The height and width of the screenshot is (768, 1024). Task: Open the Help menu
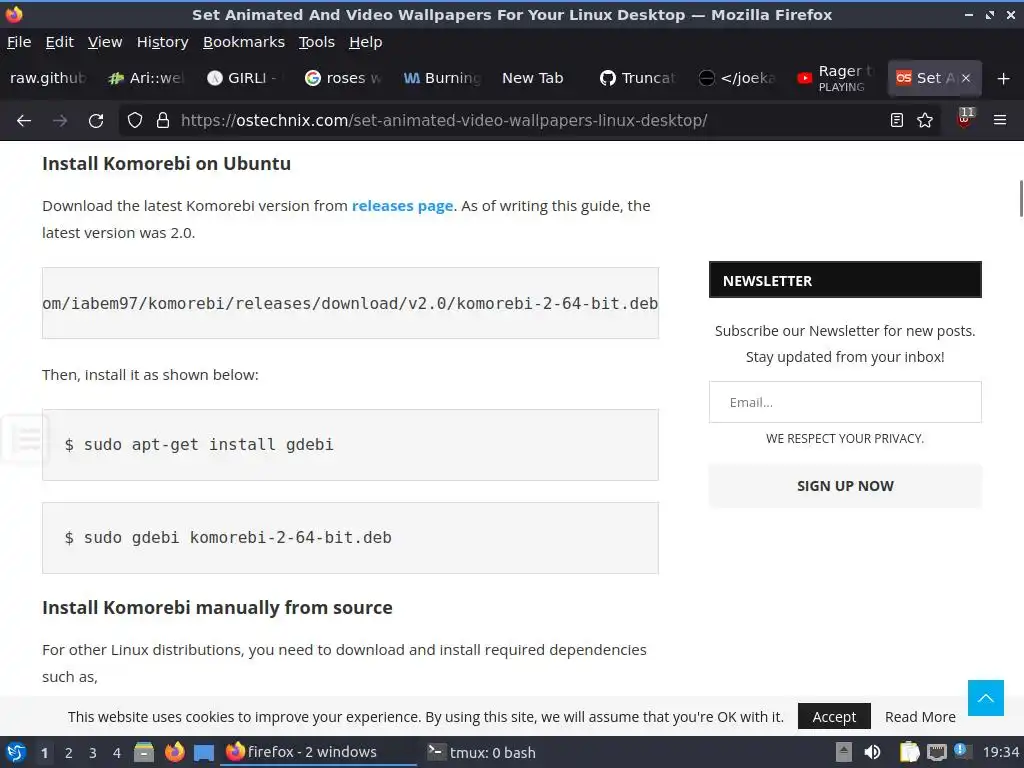366,42
